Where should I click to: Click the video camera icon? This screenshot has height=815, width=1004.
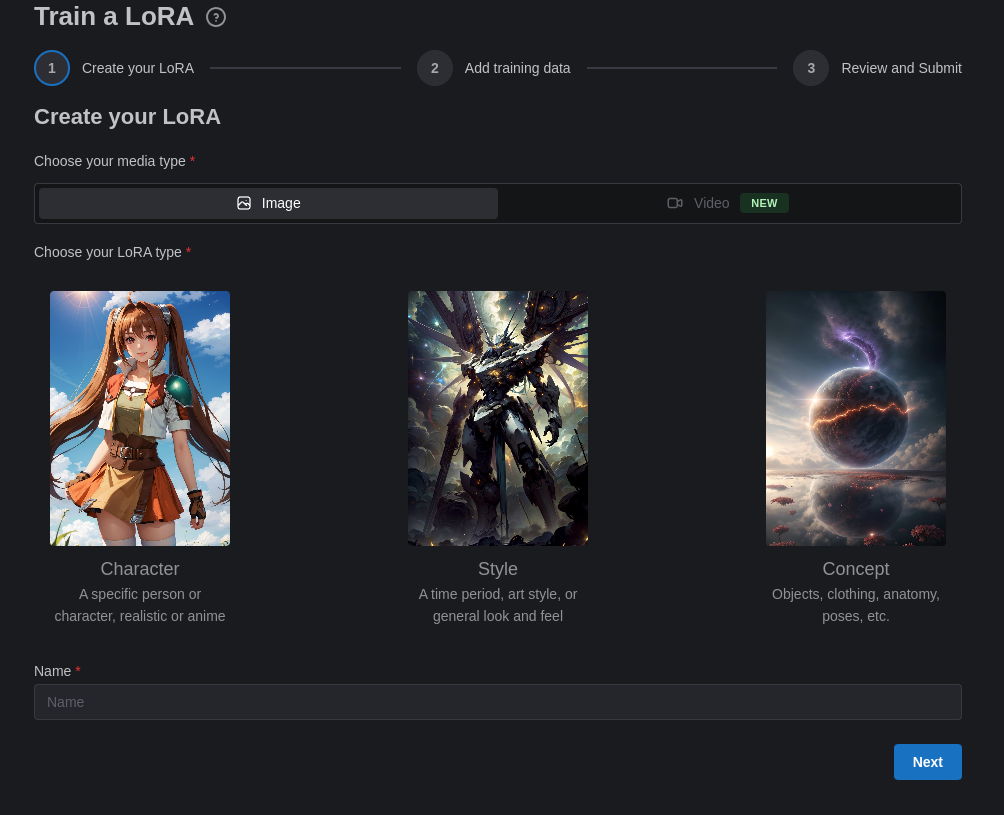[675, 203]
